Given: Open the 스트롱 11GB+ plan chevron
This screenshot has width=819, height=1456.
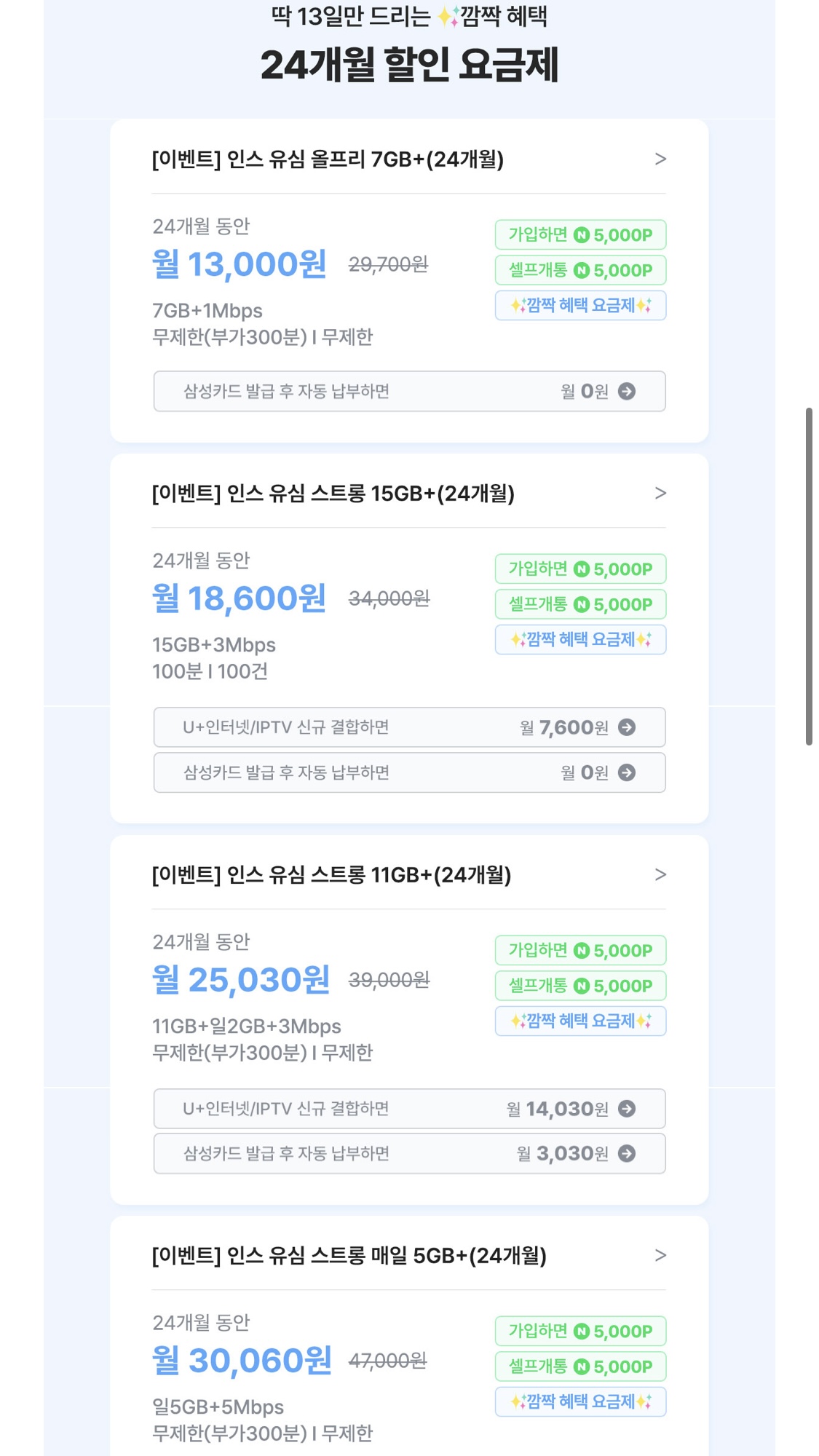Looking at the screenshot, I should (660, 874).
